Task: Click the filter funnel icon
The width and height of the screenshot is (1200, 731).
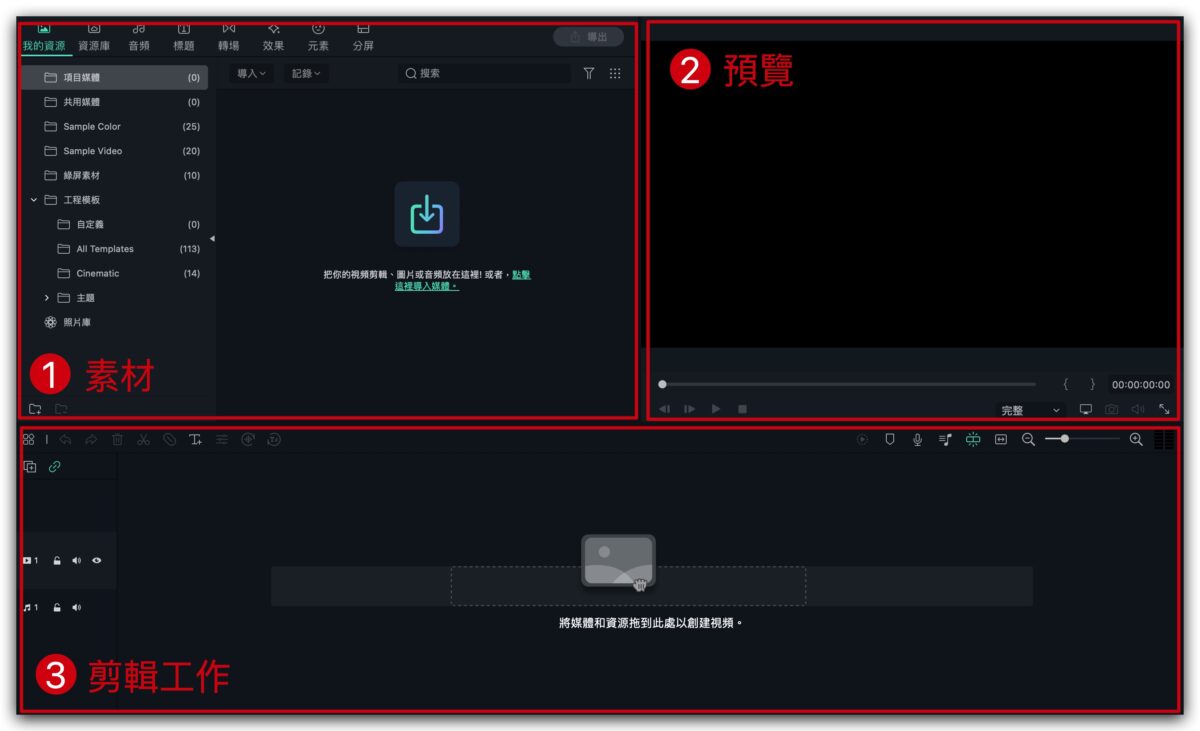Action: [x=589, y=73]
